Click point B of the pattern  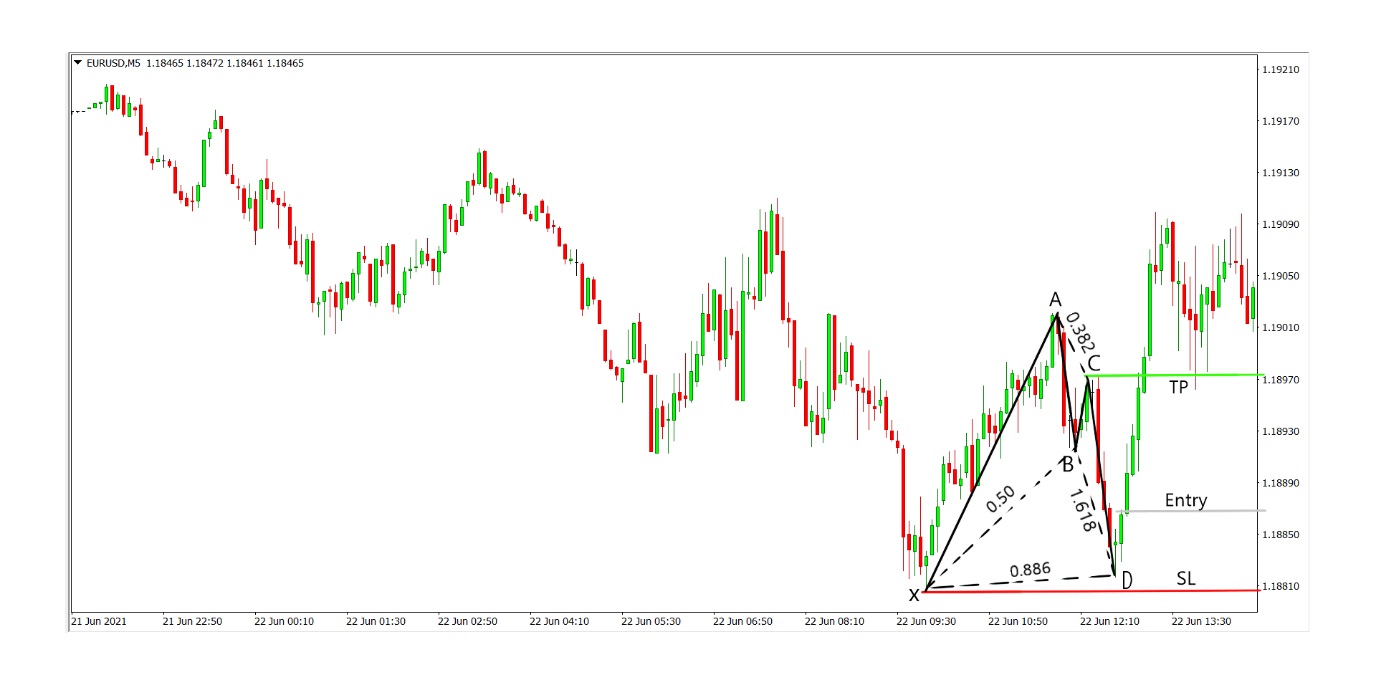[1066, 463]
